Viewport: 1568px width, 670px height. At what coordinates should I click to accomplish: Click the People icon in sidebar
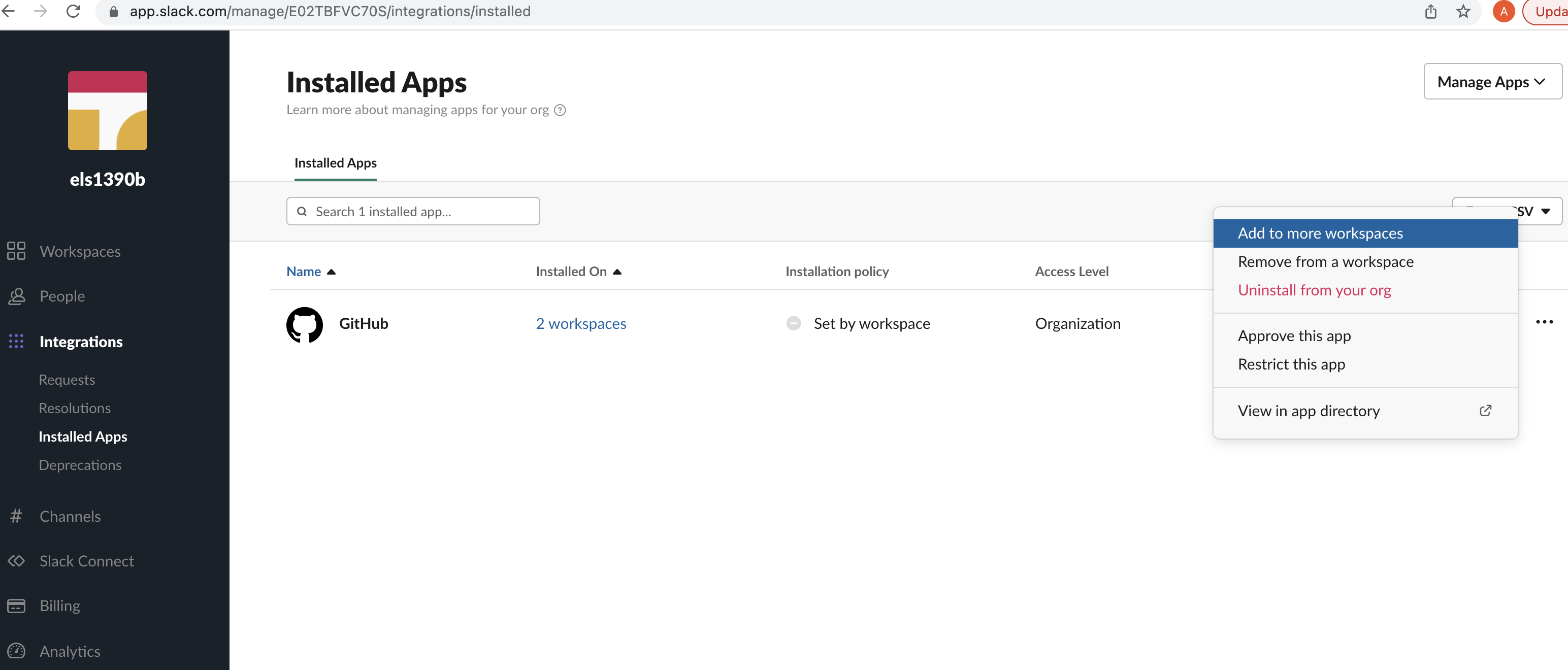[16, 296]
